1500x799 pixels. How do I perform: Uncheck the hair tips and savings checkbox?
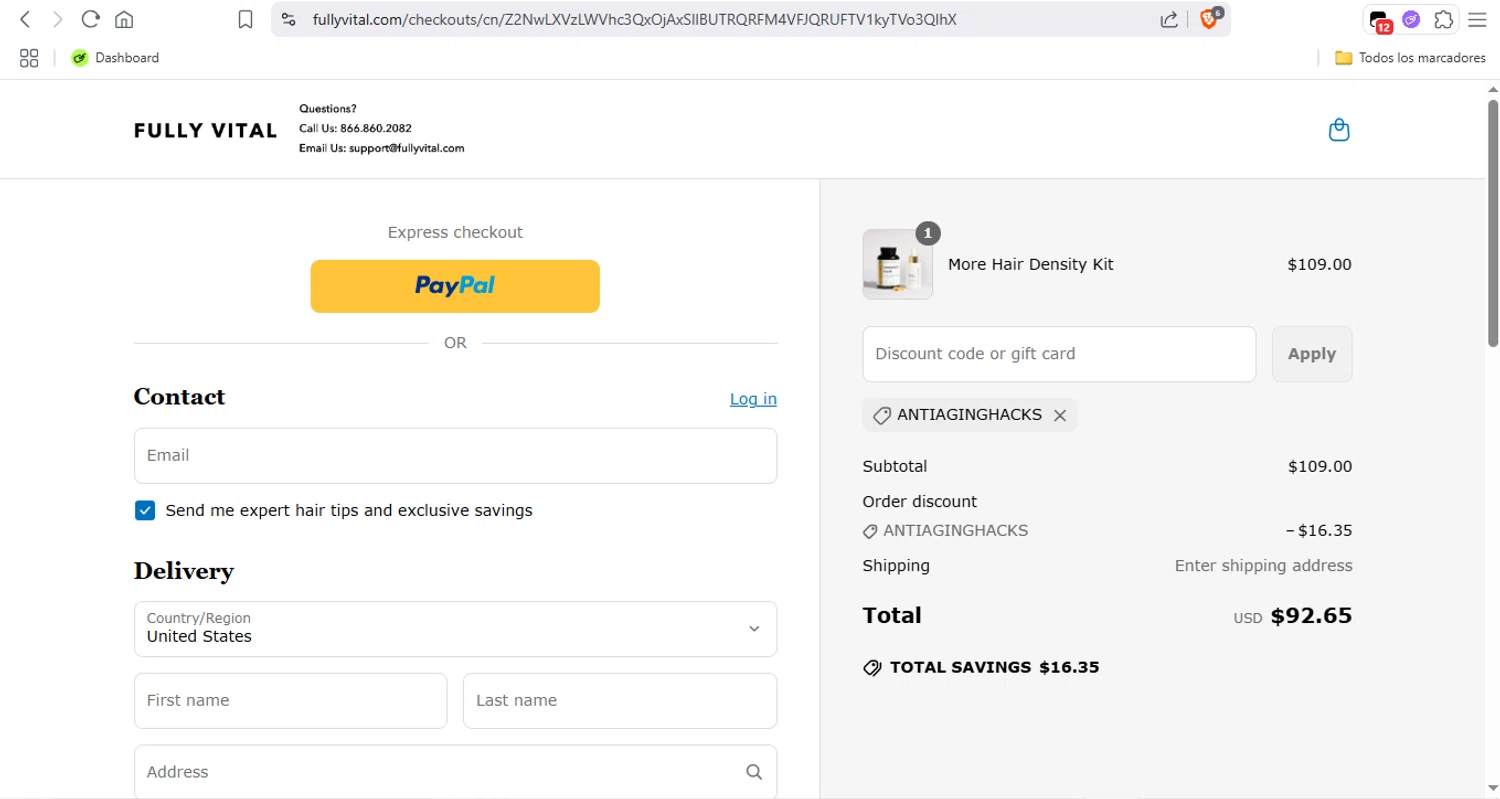pyautogui.click(x=145, y=511)
